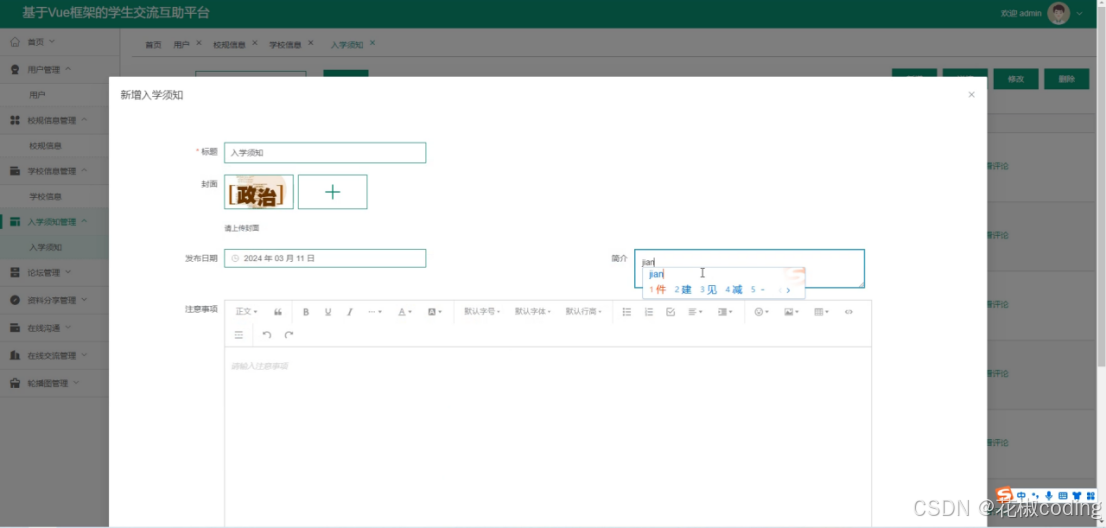Close the 学校信息 tab
The image size is (1106, 528).
[310, 43]
